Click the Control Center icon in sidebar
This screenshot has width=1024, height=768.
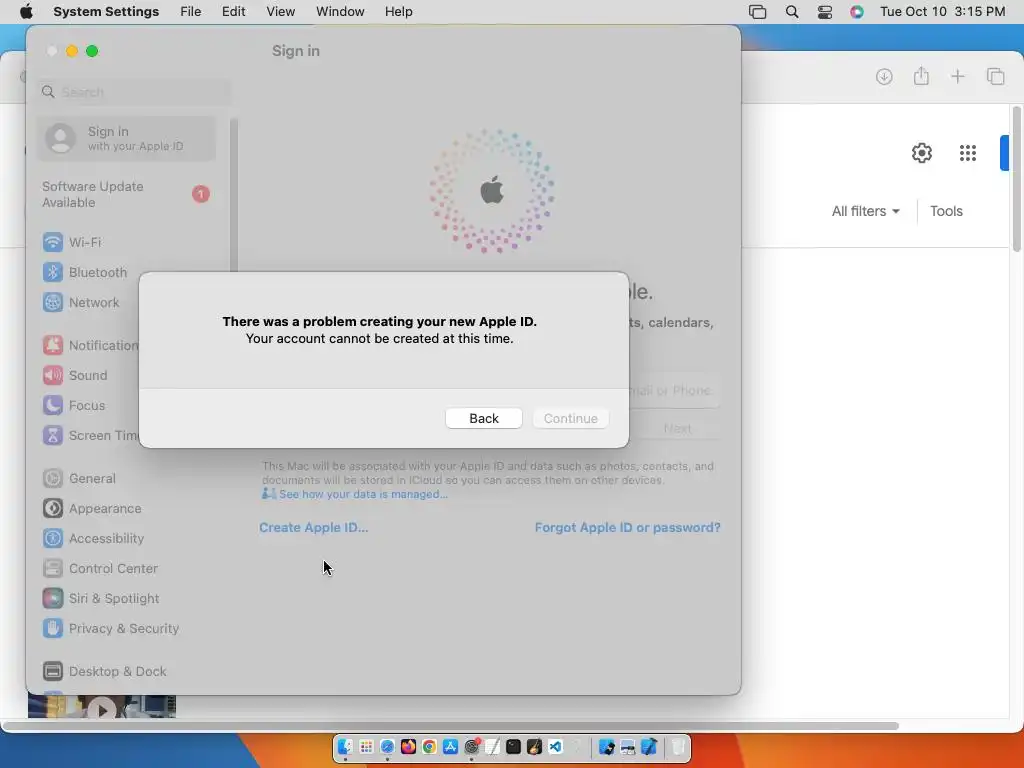[x=53, y=569]
